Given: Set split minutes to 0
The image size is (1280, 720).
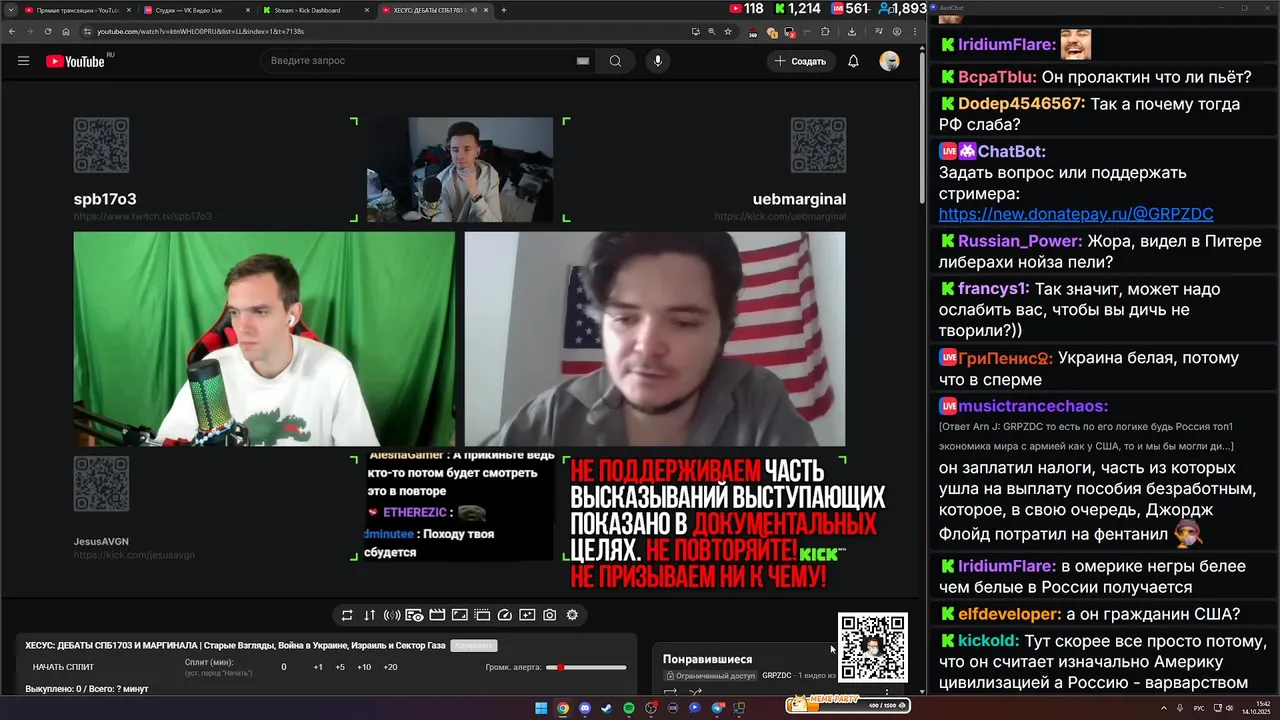Looking at the screenshot, I should point(284,667).
